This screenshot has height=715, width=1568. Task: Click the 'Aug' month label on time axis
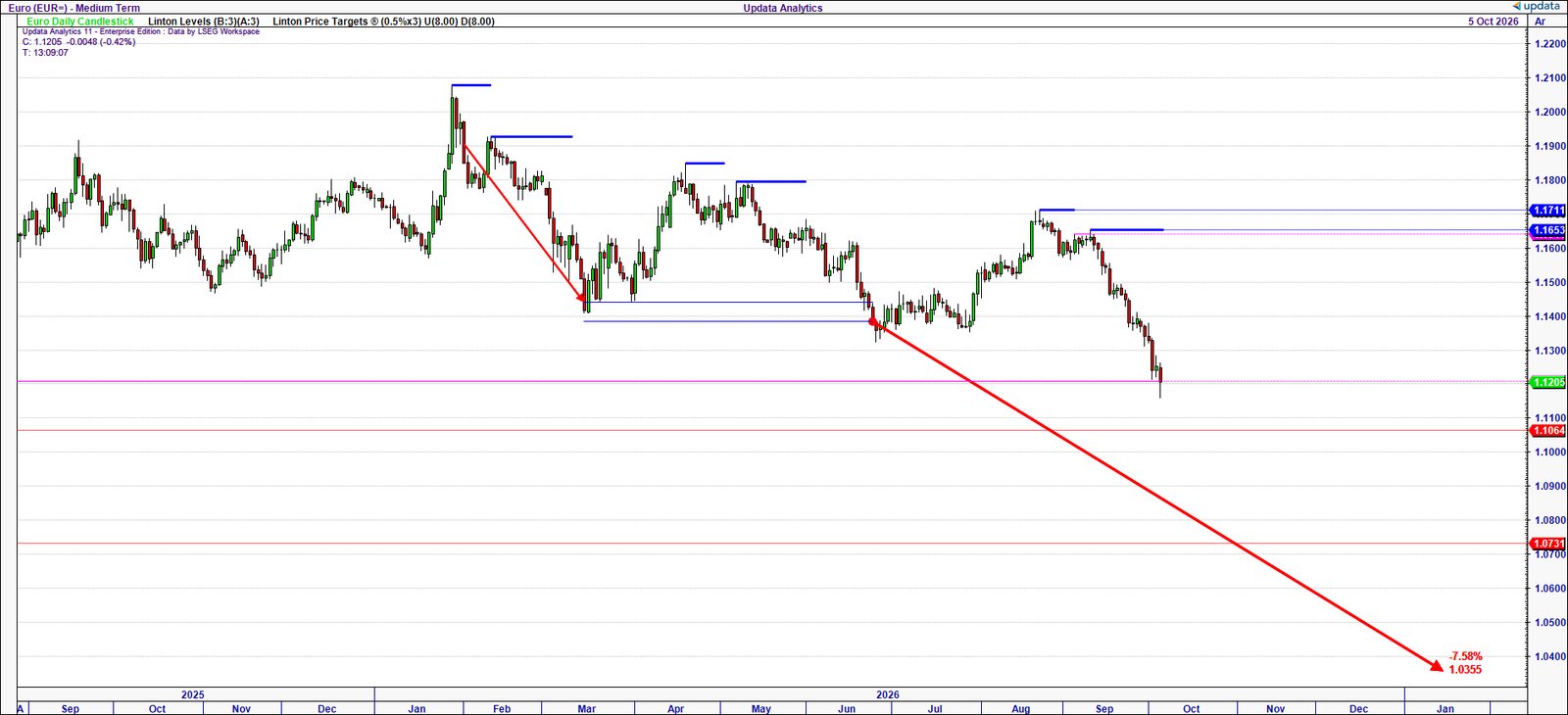tap(1021, 708)
